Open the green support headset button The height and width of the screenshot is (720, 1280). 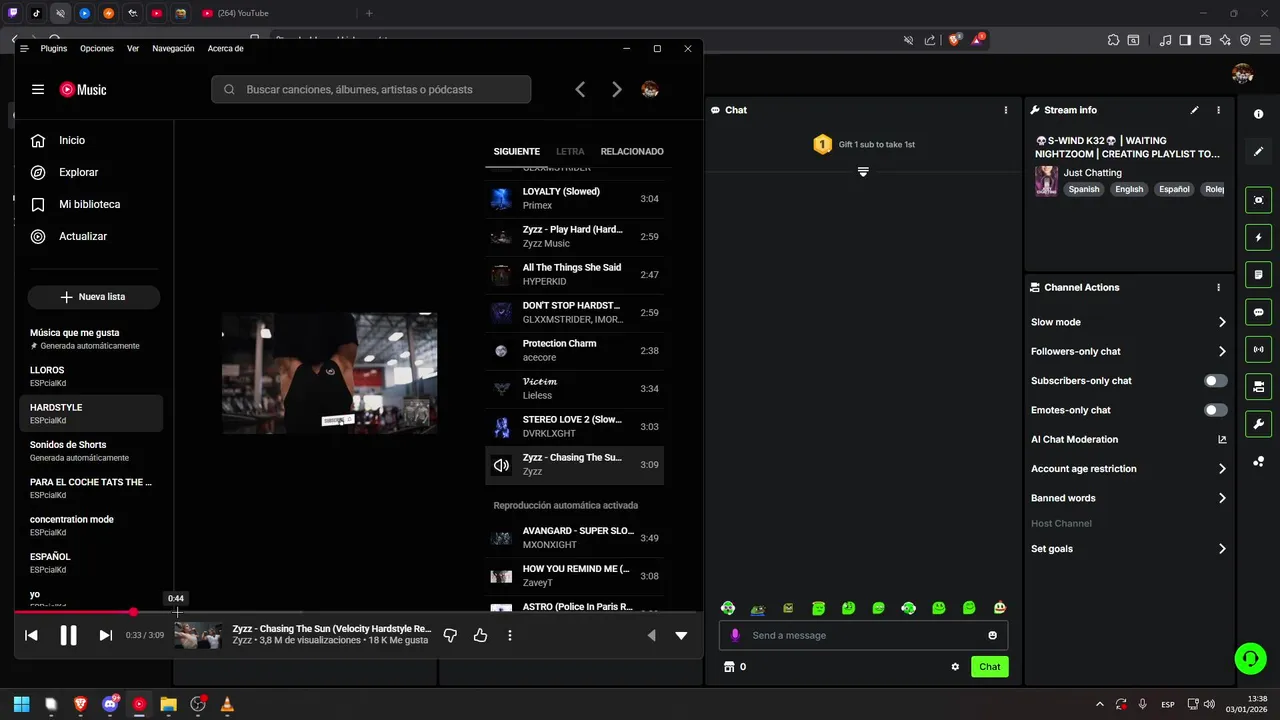pos(1250,657)
